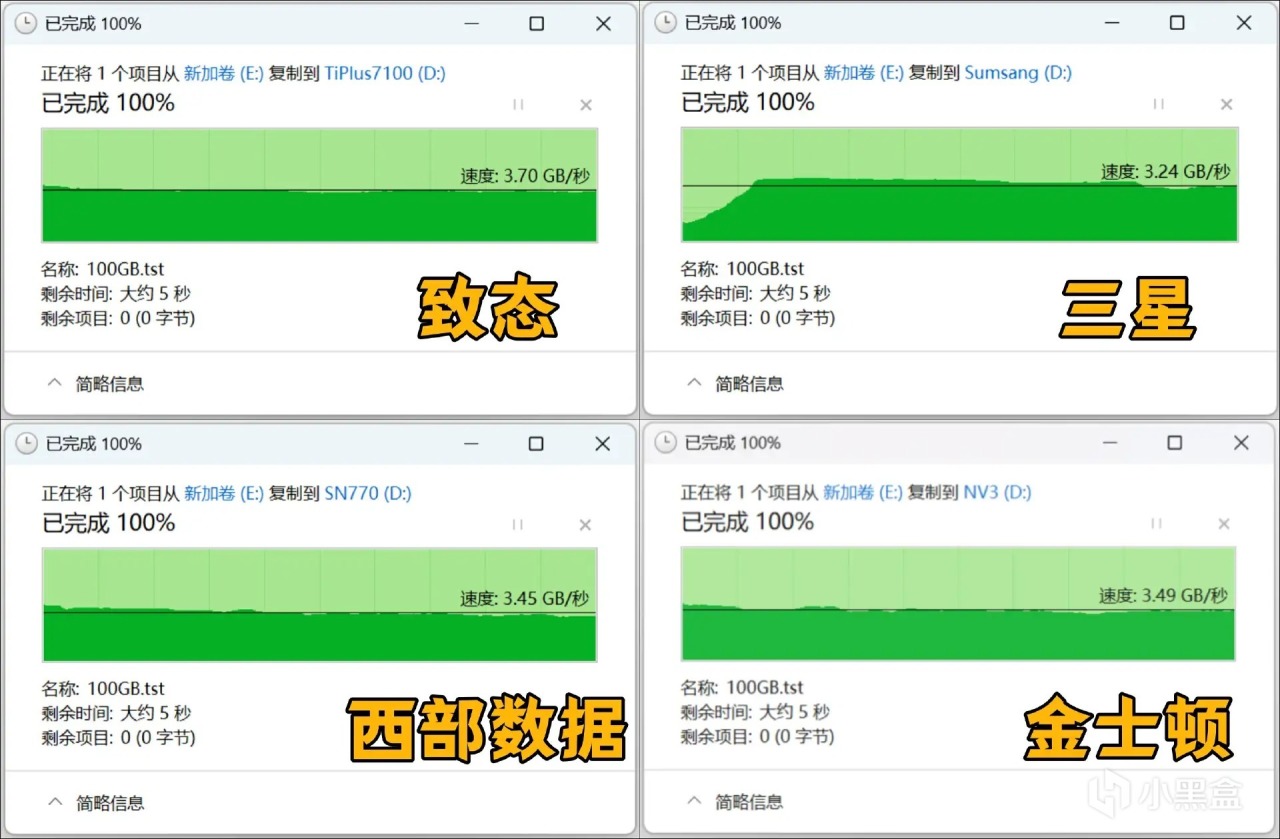Open the SN770 (D:) destination link

[368, 493]
